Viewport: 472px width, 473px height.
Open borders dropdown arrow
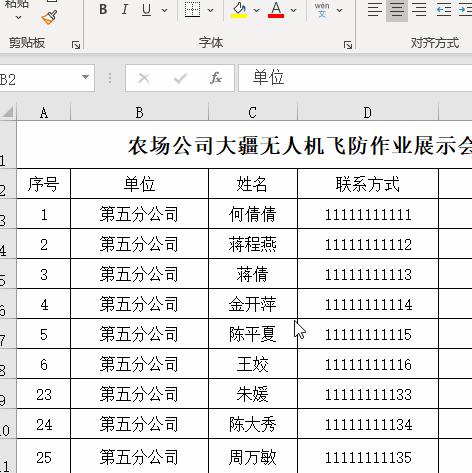click(210, 10)
